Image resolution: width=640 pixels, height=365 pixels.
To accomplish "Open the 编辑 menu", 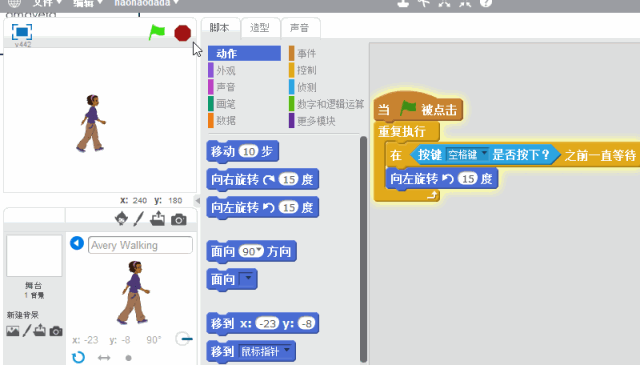I will click(x=87, y=3).
